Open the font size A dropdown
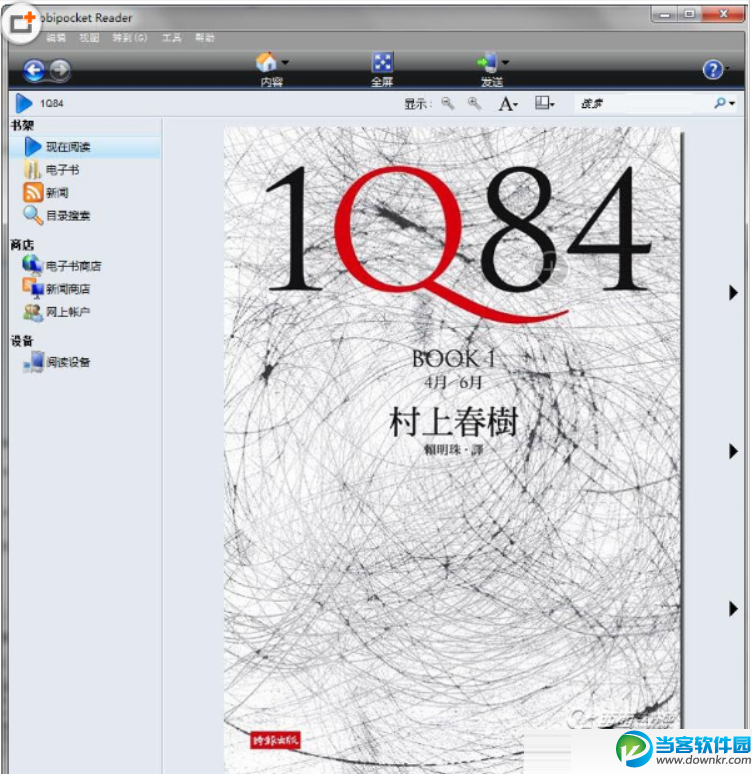 click(x=508, y=104)
